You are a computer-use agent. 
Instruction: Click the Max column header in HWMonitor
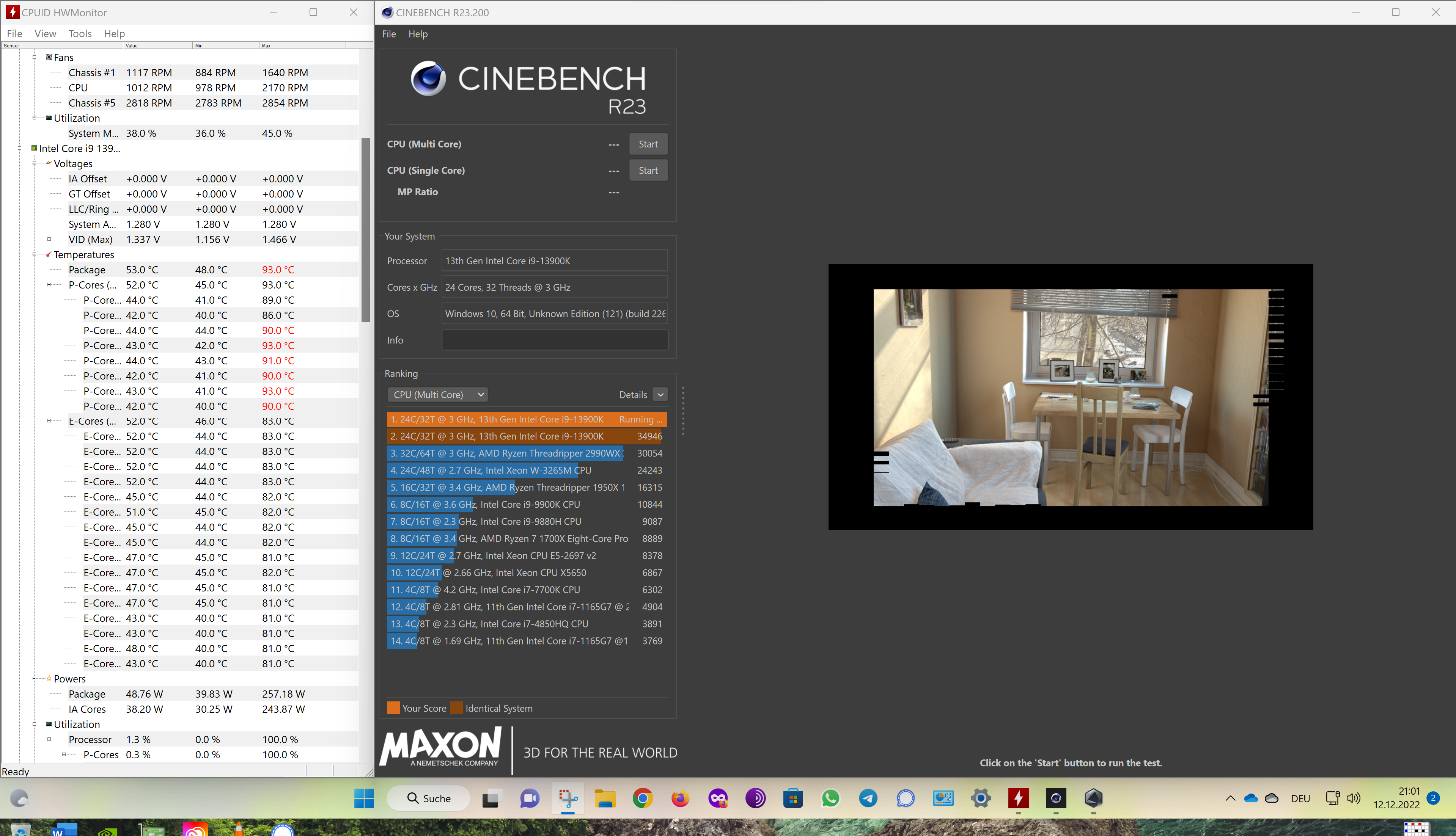[x=302, y=45]
